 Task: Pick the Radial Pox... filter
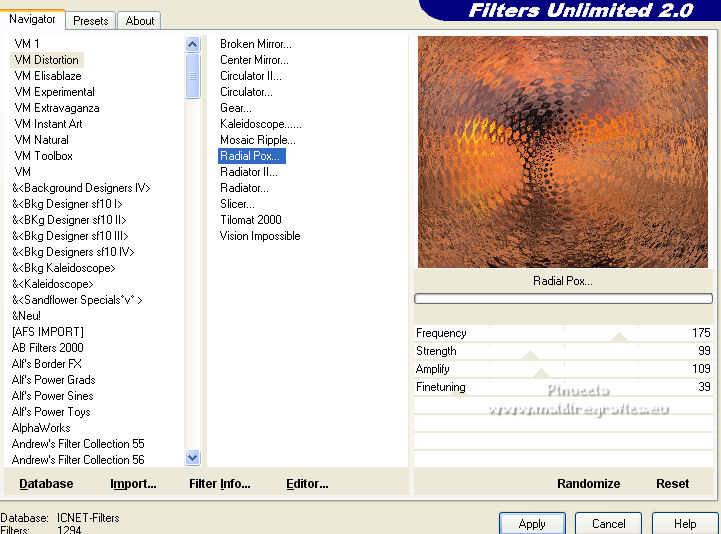[252, 156]
